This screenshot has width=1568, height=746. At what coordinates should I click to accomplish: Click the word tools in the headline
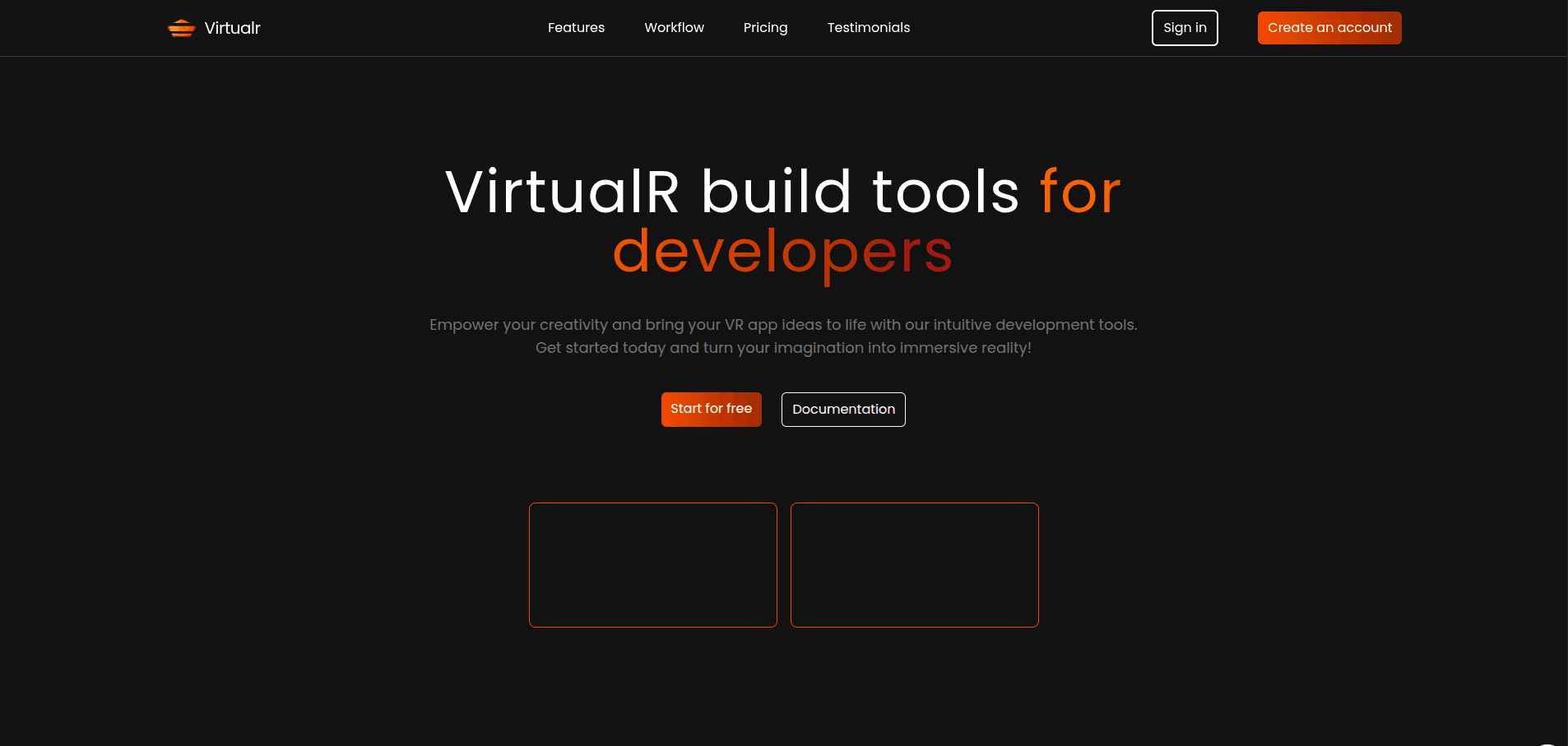click(945, 192)
